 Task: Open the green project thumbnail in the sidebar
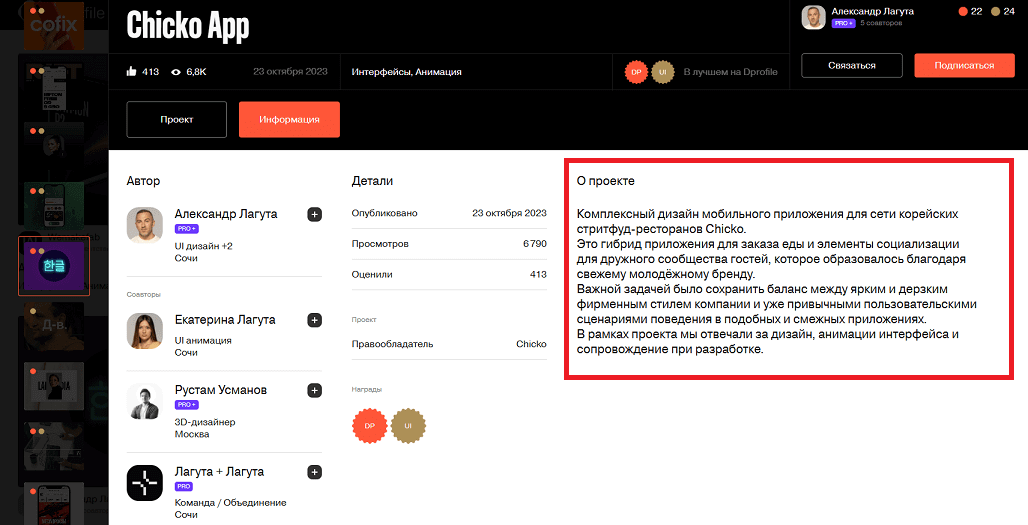point(54,205)
